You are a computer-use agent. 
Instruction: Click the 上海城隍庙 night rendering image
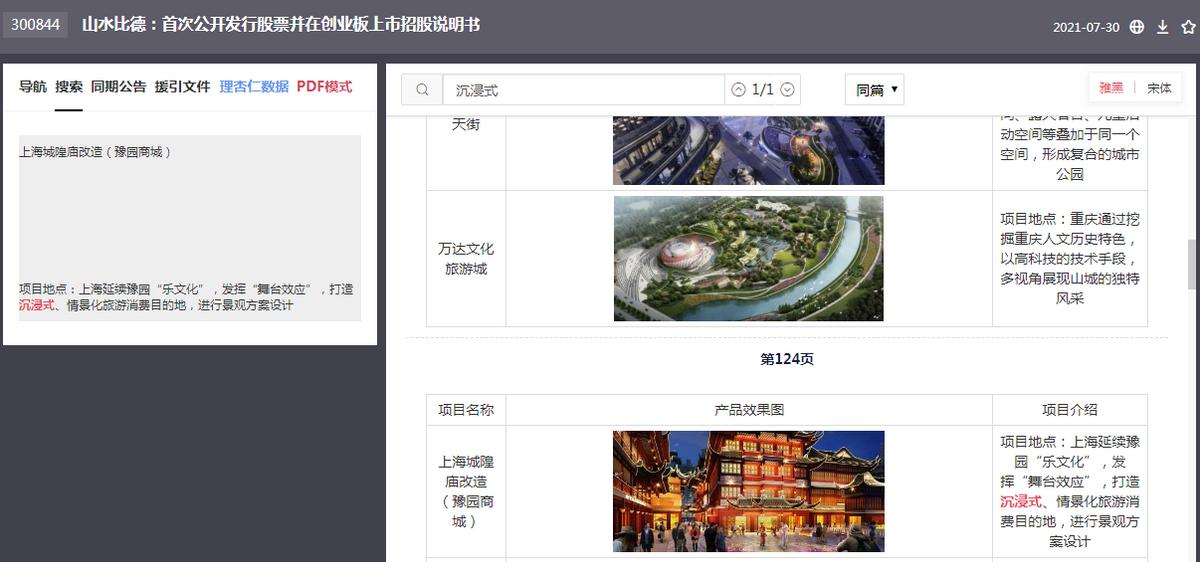748,491
